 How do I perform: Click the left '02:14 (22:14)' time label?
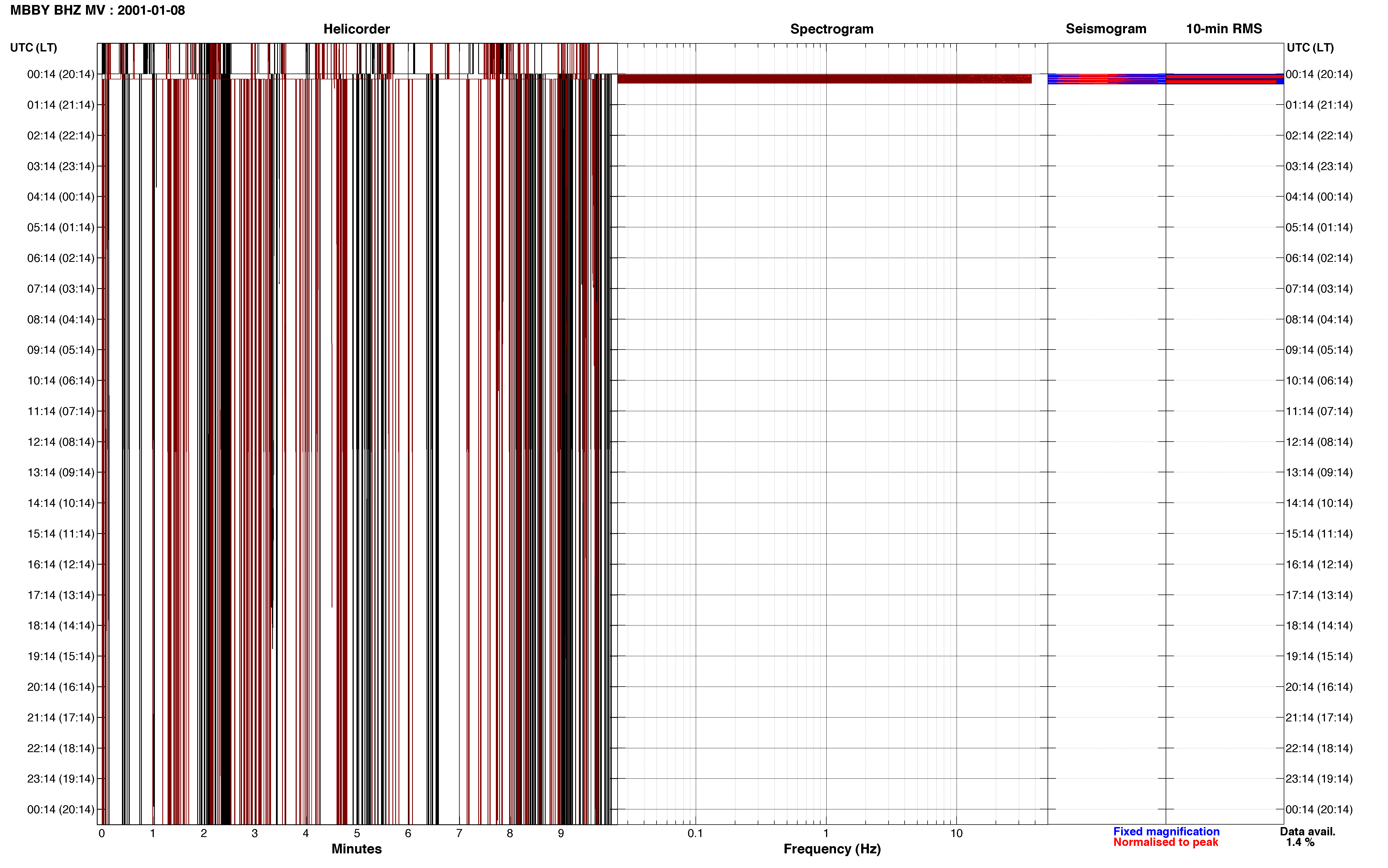[61, 135]
